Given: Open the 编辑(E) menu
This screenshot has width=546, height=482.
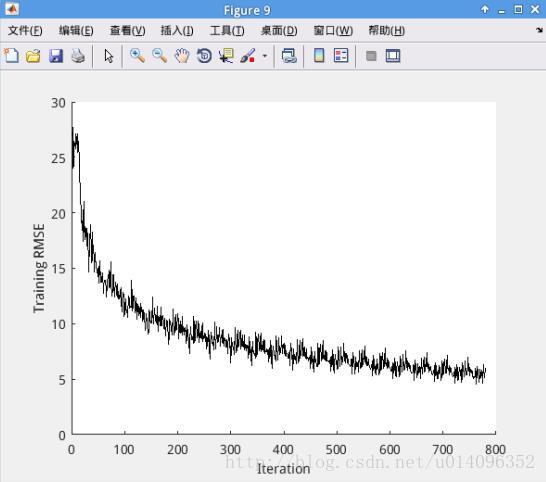Looking at the screenshot, I should coord(76,31).
